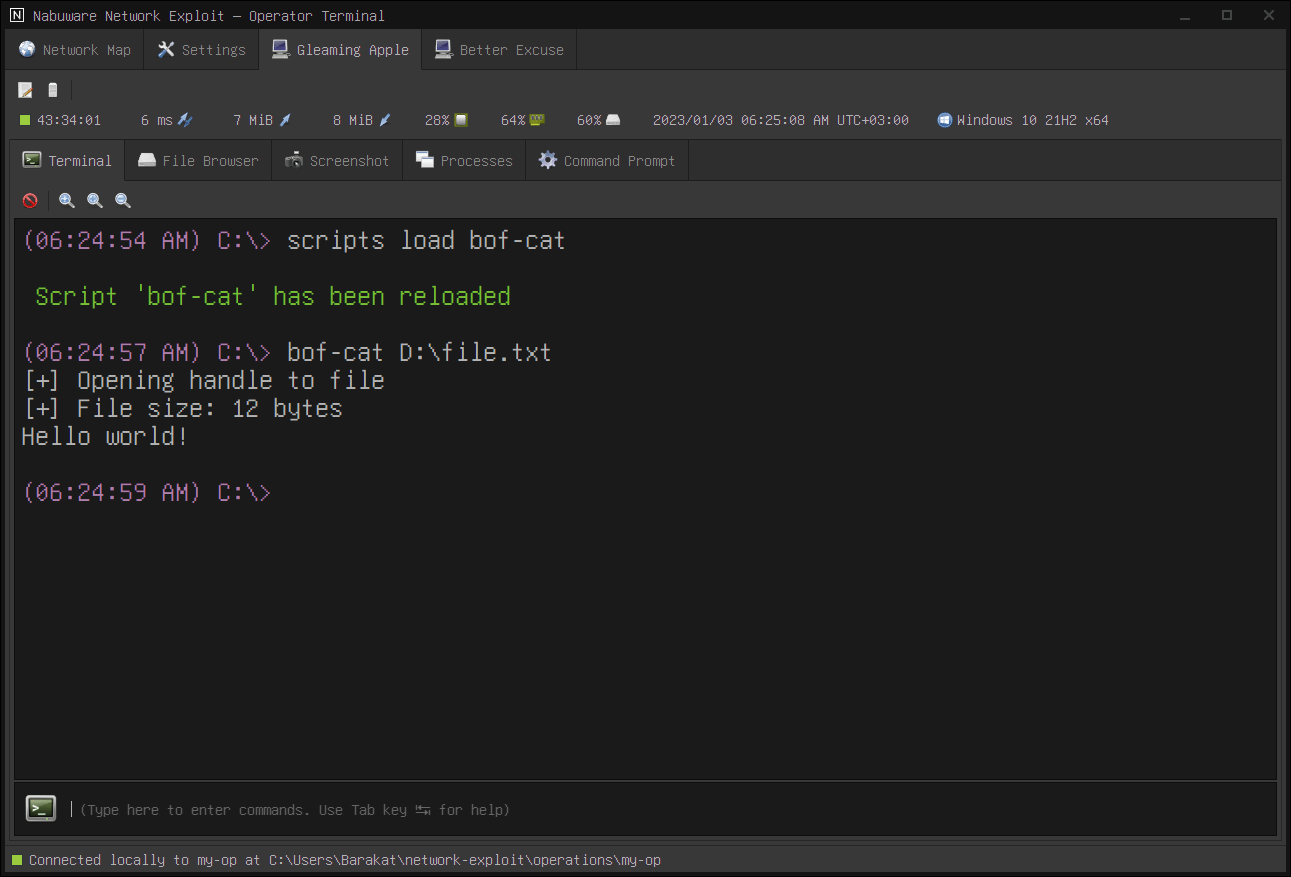Click the 'Opening handle to file' line
The height and width of the screenshot is (877, 1291).
coord(203,381)
